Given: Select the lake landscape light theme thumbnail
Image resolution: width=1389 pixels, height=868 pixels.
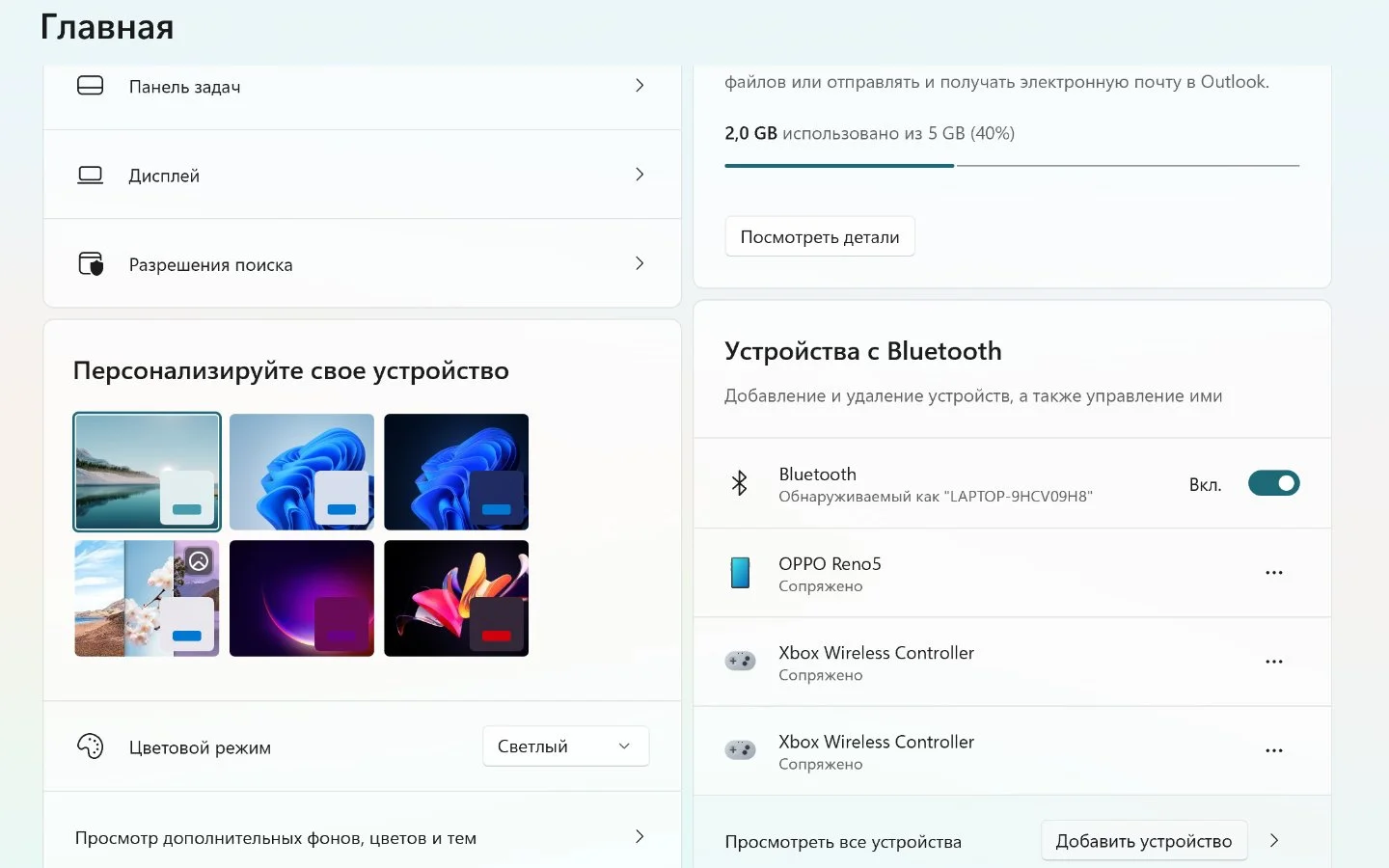Looking at the screenshot, I should coord(147,472).
